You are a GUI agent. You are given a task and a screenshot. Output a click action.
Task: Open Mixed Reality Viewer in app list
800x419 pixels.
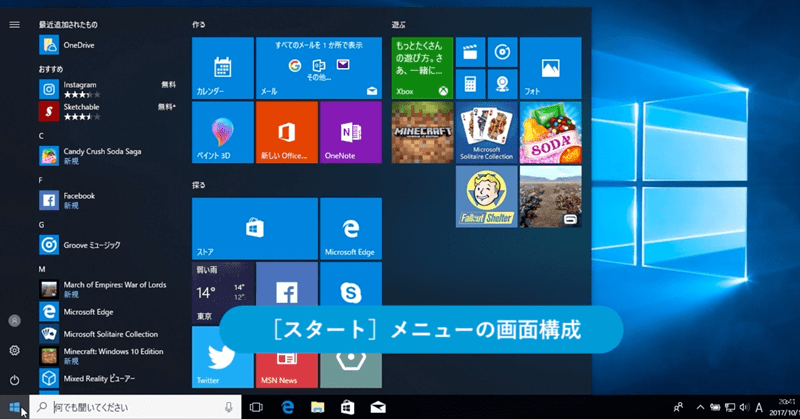coord(108,378)
